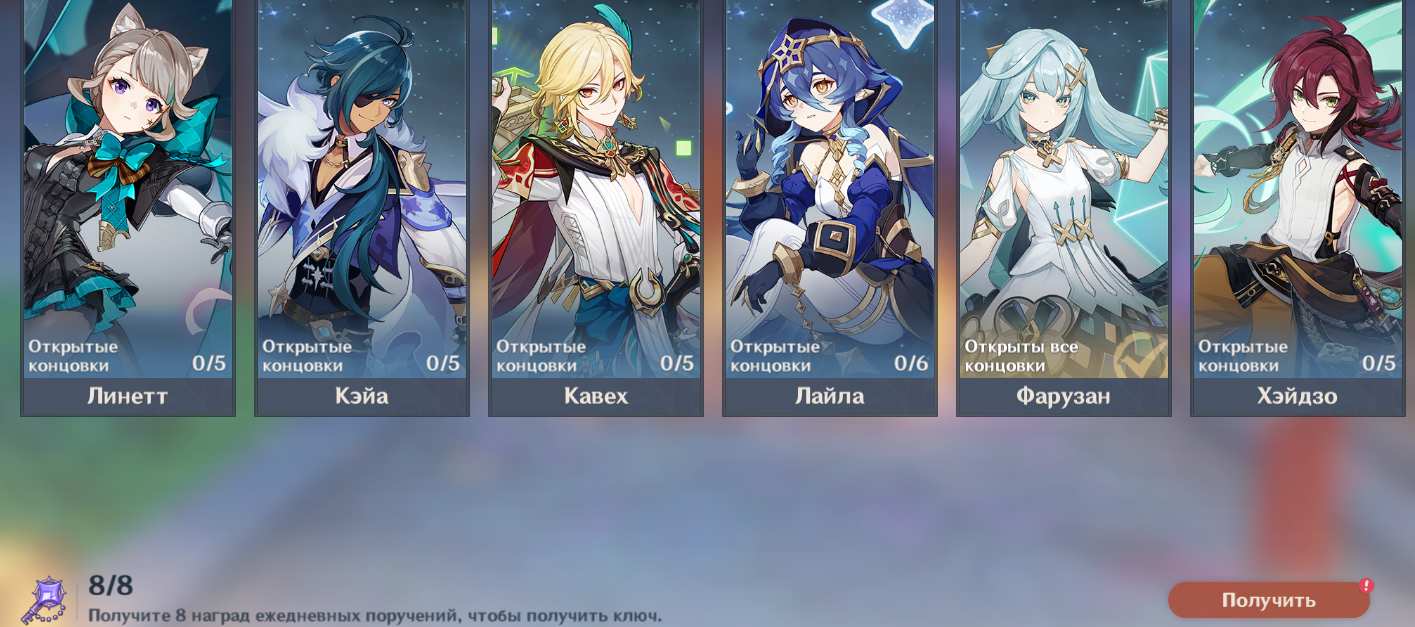Screen dimensions: 1415x627
Task: Click the Кэйа name label
Action: coord(362,396)
